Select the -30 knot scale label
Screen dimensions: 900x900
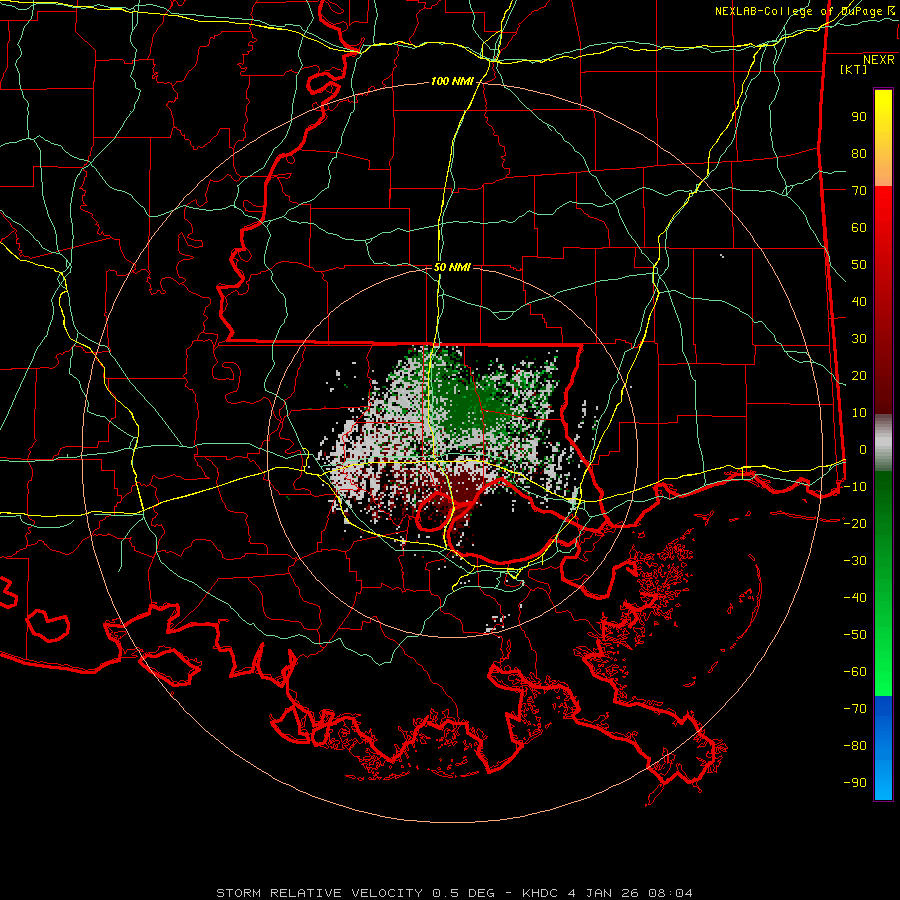855,561
